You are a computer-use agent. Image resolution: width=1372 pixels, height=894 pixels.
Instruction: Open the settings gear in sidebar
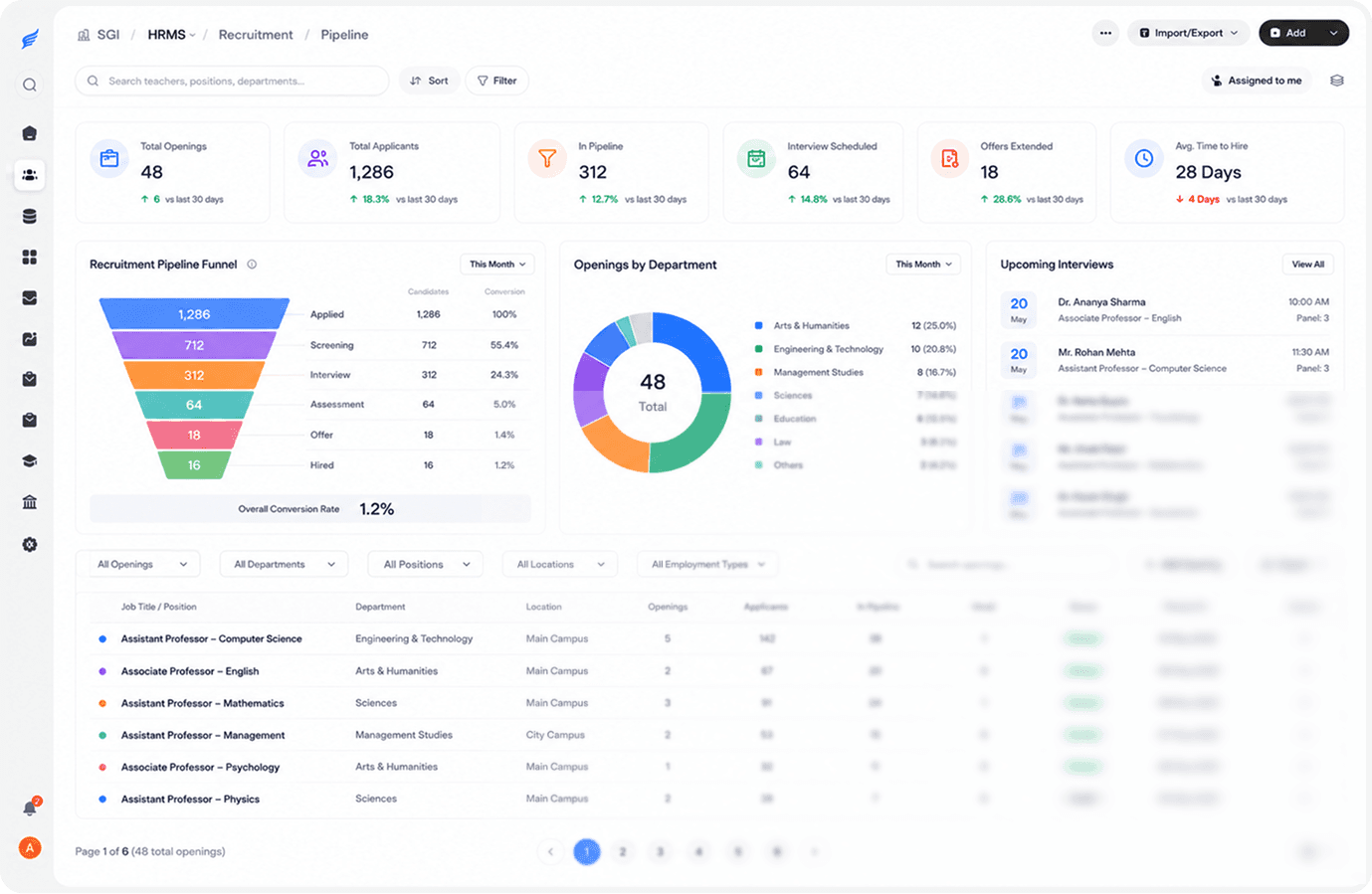click(30, 544)
